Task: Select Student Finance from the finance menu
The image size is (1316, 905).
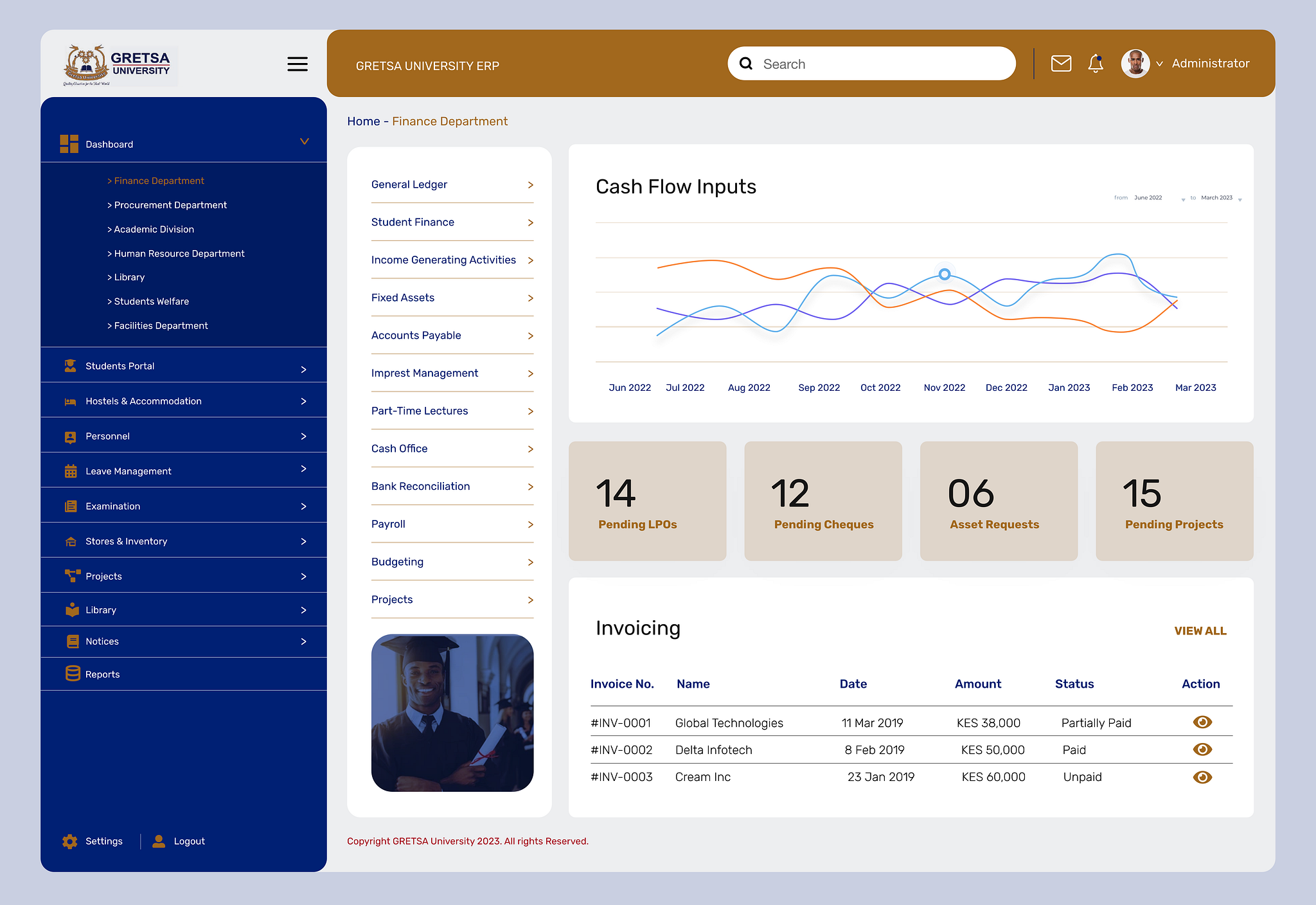Action: 413,222
